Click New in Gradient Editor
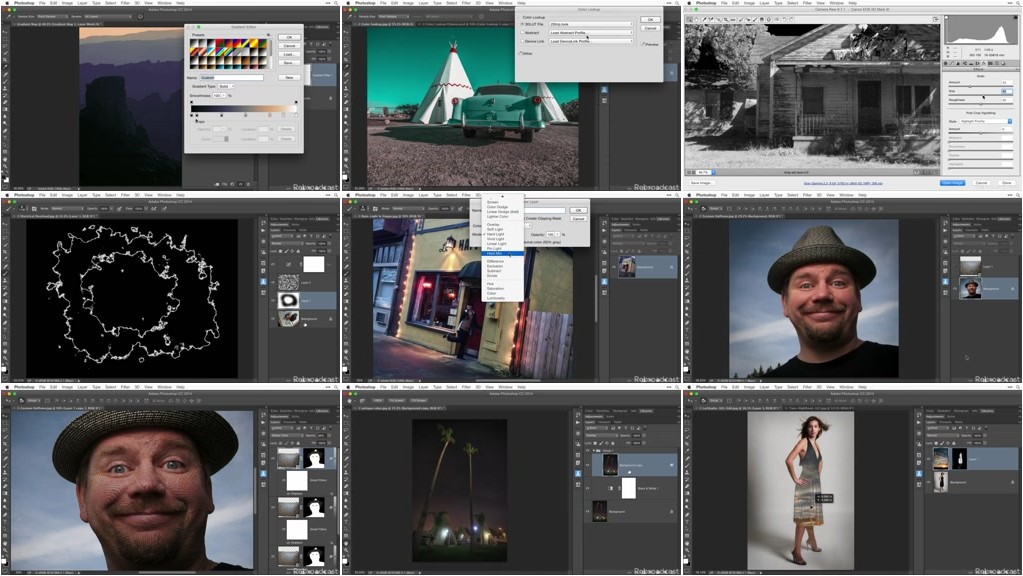 289,78
